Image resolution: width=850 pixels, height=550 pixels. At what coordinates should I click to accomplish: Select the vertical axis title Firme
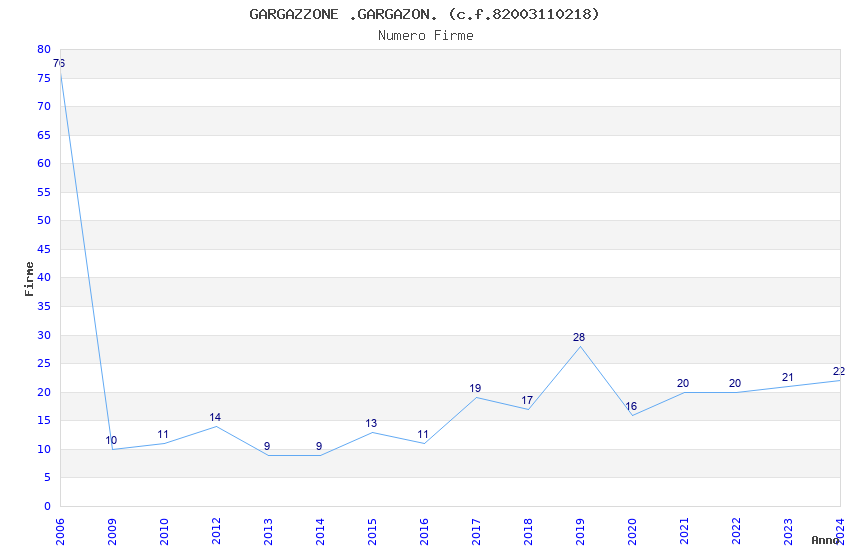(x=29, y=279)
